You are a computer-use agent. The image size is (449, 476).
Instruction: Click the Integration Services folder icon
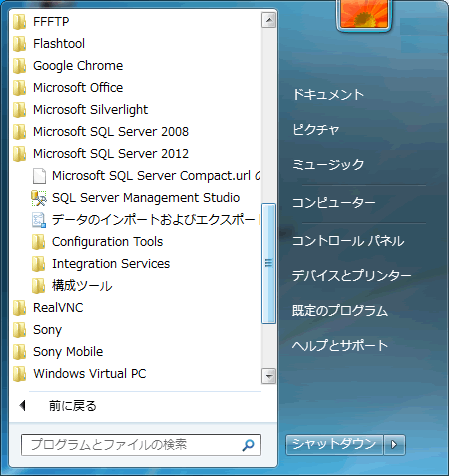38,264
